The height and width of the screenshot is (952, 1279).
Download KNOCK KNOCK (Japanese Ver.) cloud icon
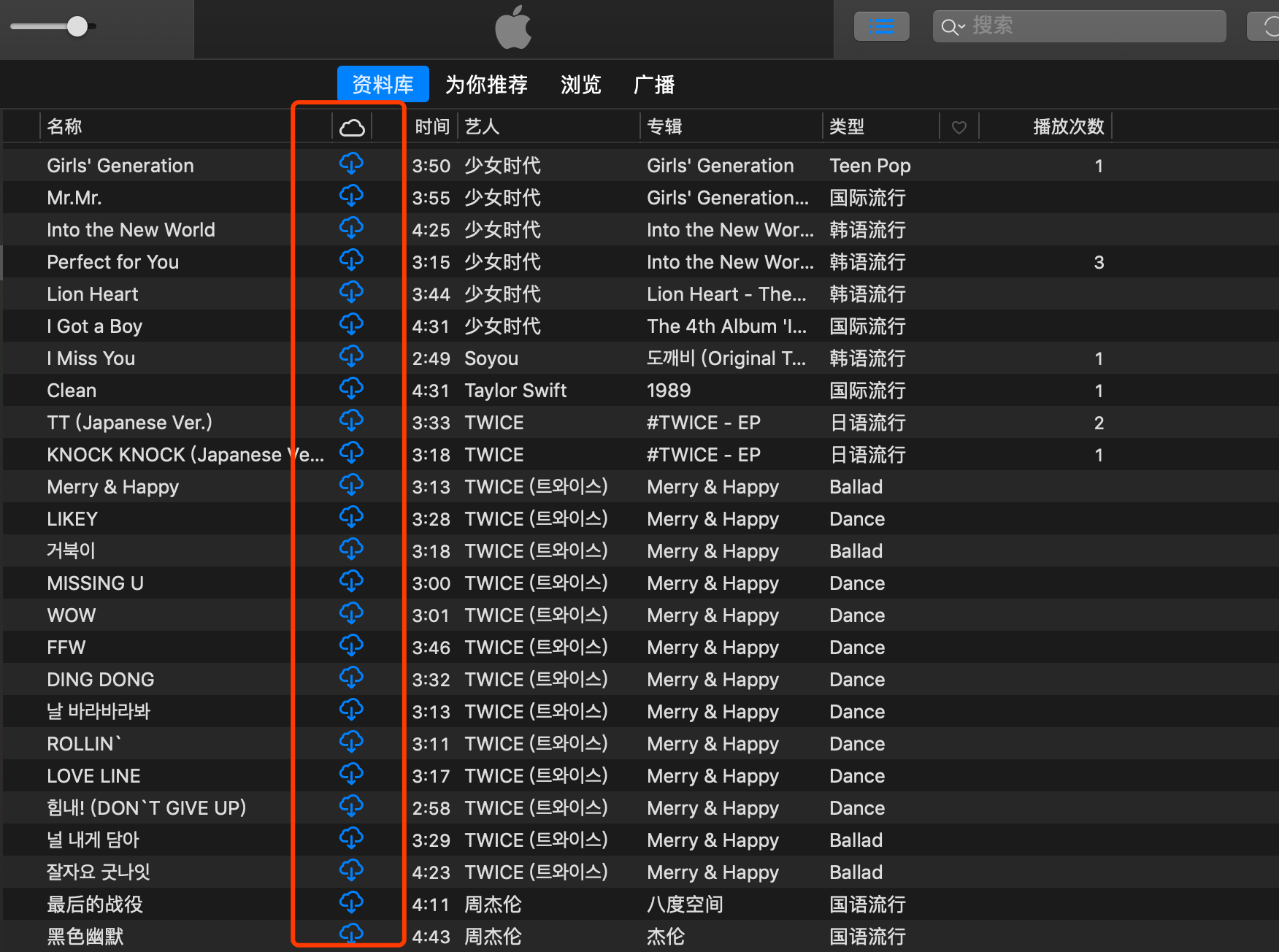pyautogui.click(x=351, y=453)
